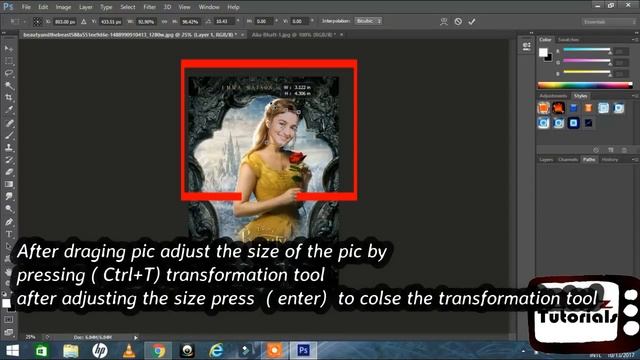Open the Styles panel options menu

coord(635,96)
